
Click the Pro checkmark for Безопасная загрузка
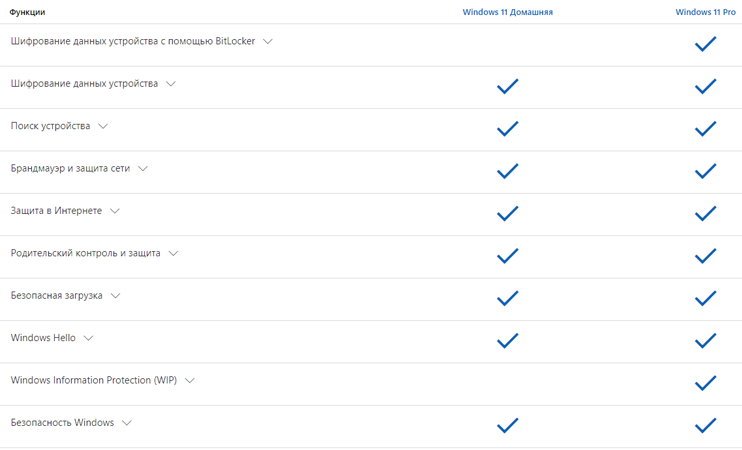coord(705,298)
